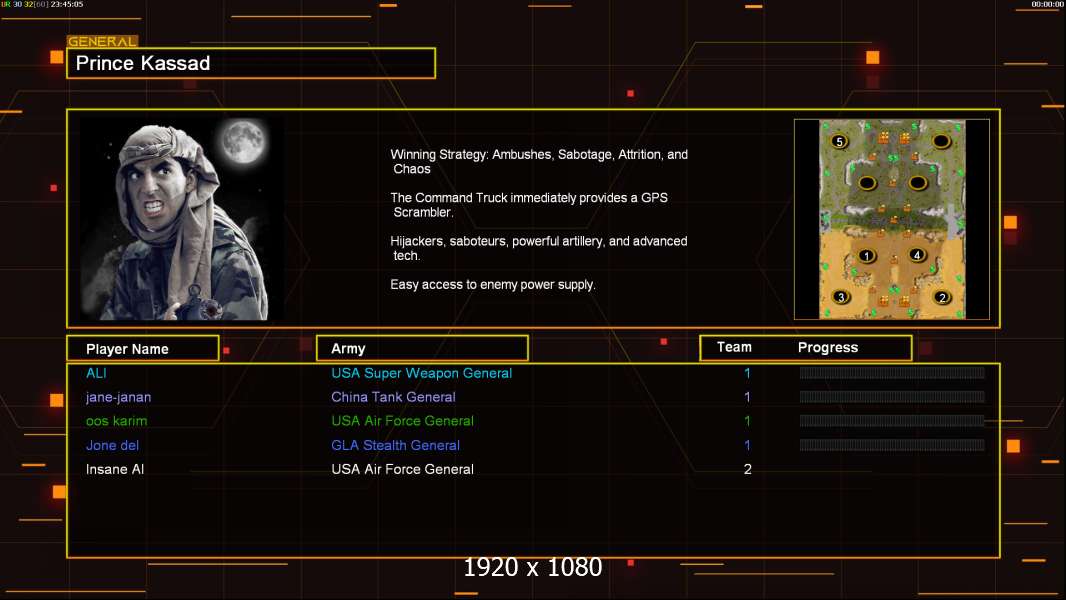Choose start position 4 on the minimap
Viewport: 1066px width, 600px height.
[917, 255]
